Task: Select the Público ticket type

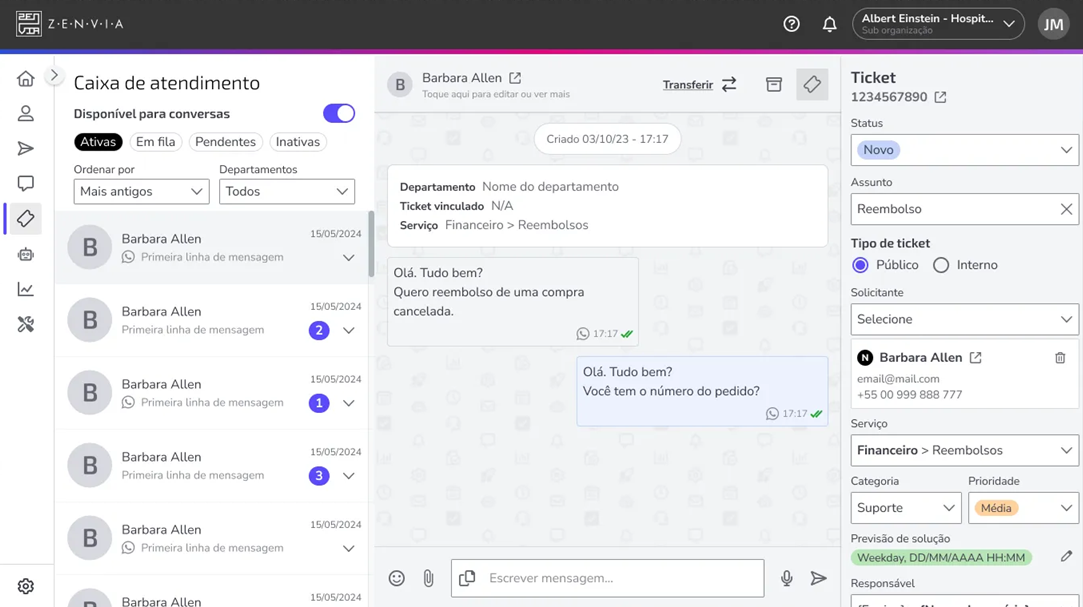Action: click(860, 265)
